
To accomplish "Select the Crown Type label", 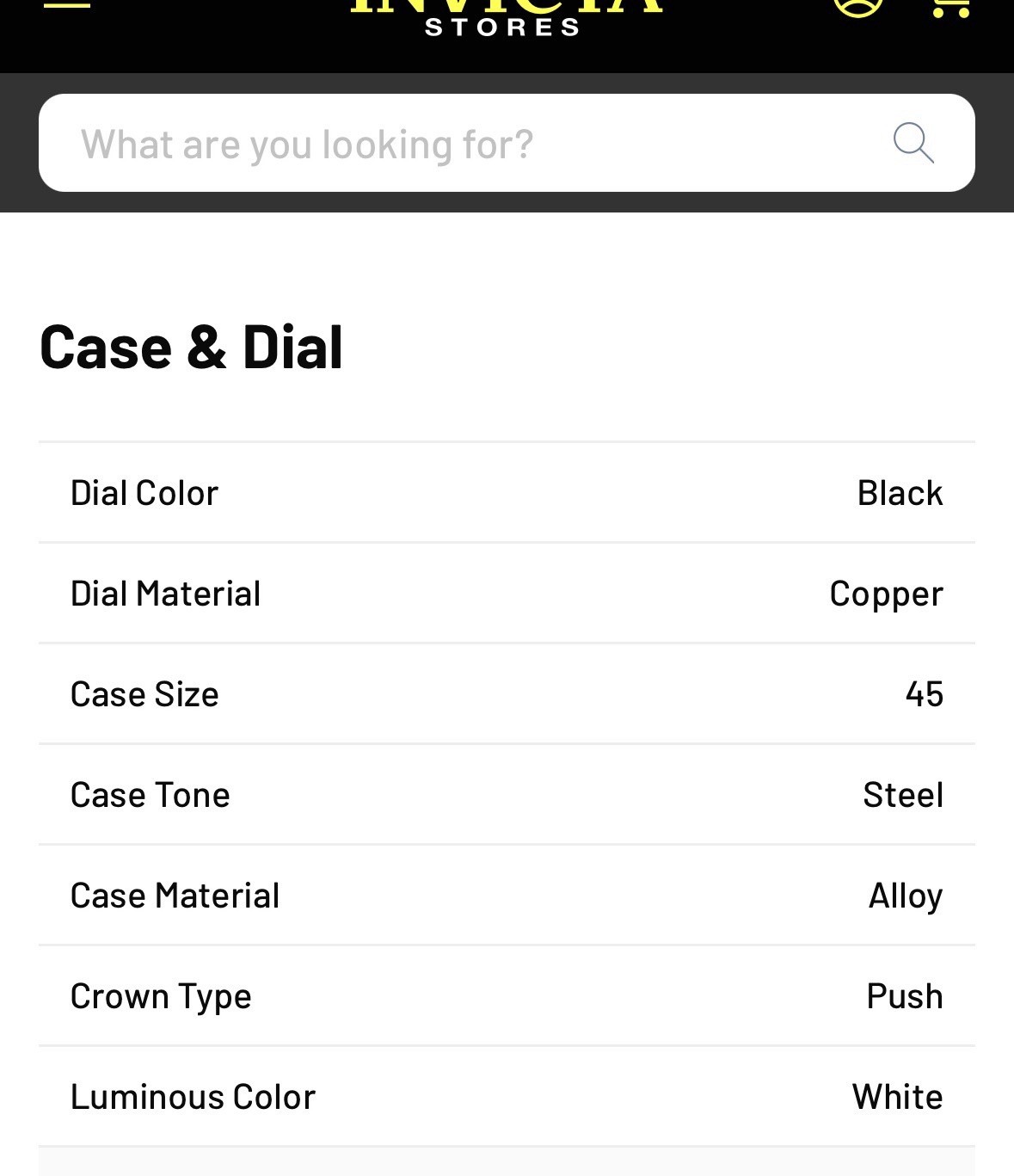I will point(161,996).
